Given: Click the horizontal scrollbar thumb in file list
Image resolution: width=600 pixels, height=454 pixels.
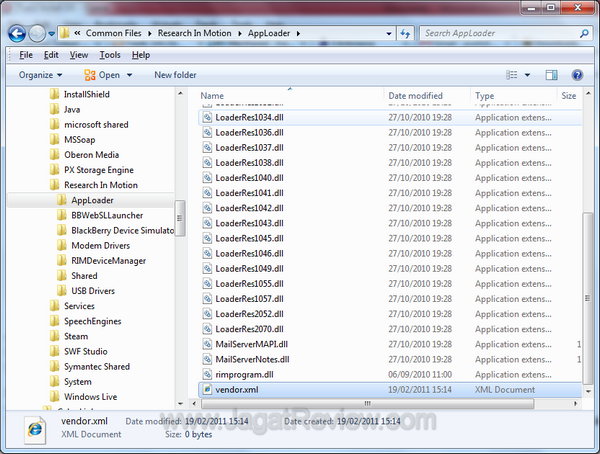Looking at the screenshot, I should (x=367, y=403).
